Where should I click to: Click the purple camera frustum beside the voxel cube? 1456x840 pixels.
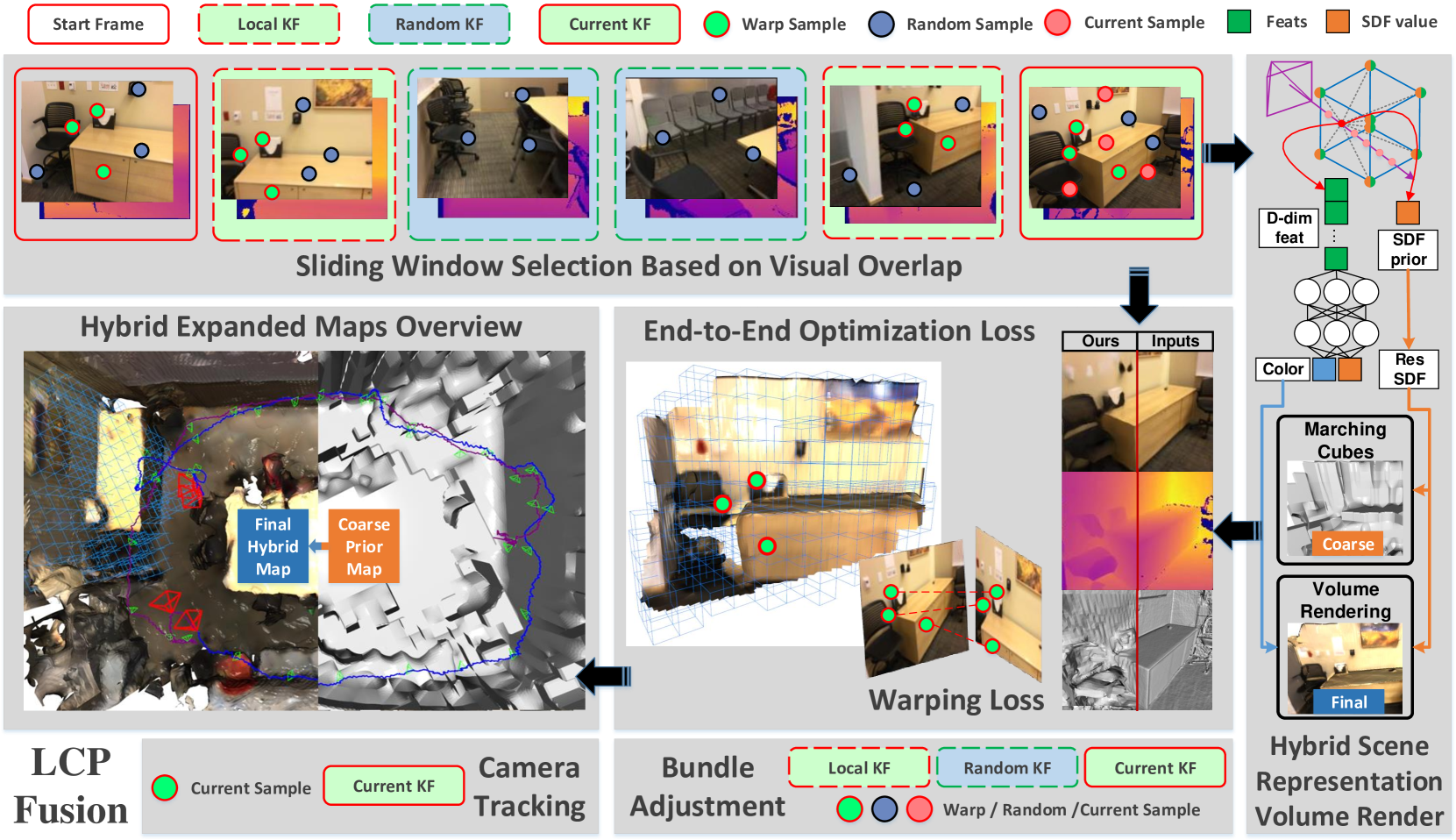pyautogui.click(x=1290, y=88)
